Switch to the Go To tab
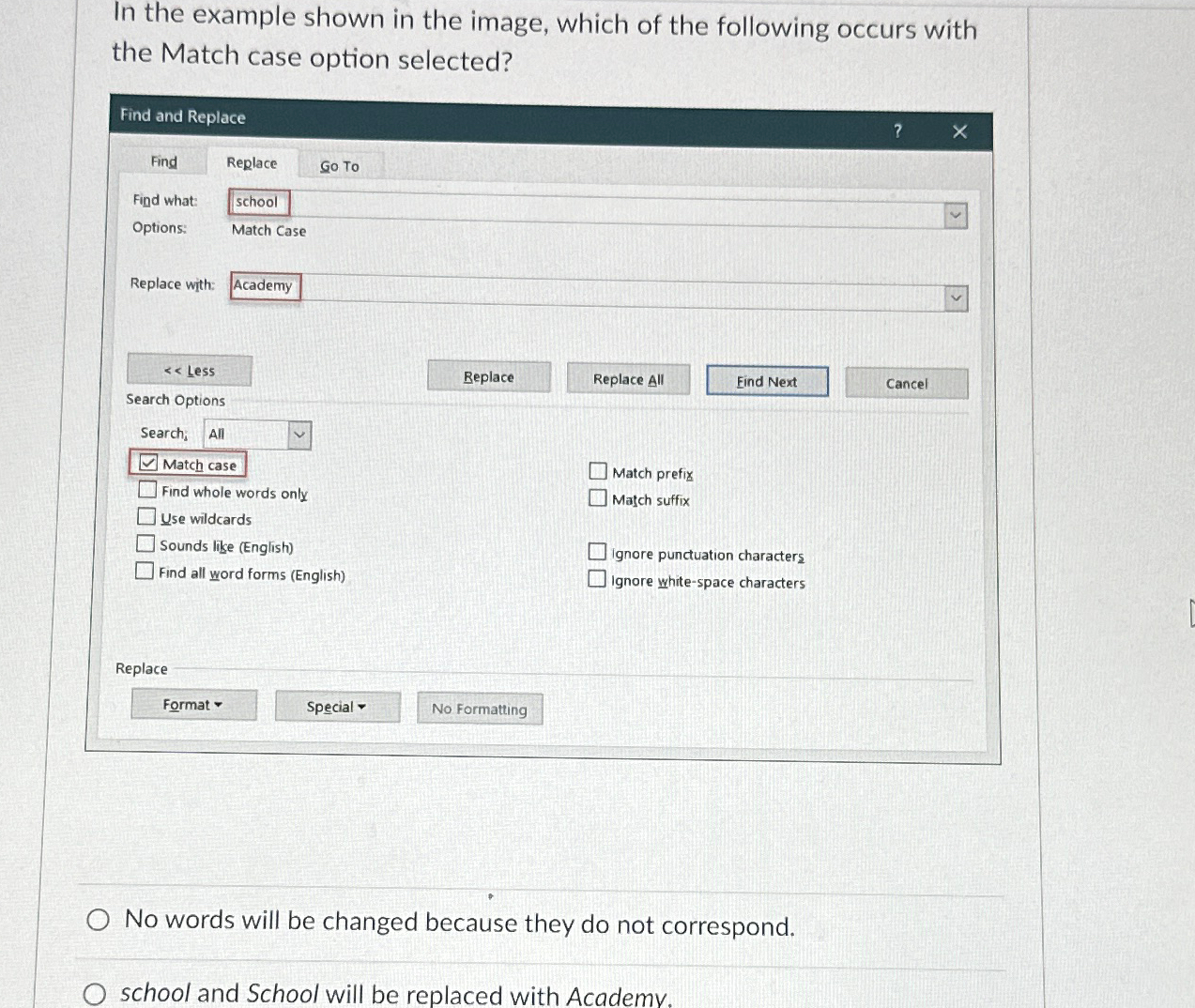The width and height of the screenshot is (1195, 1008). coord(340,165)
